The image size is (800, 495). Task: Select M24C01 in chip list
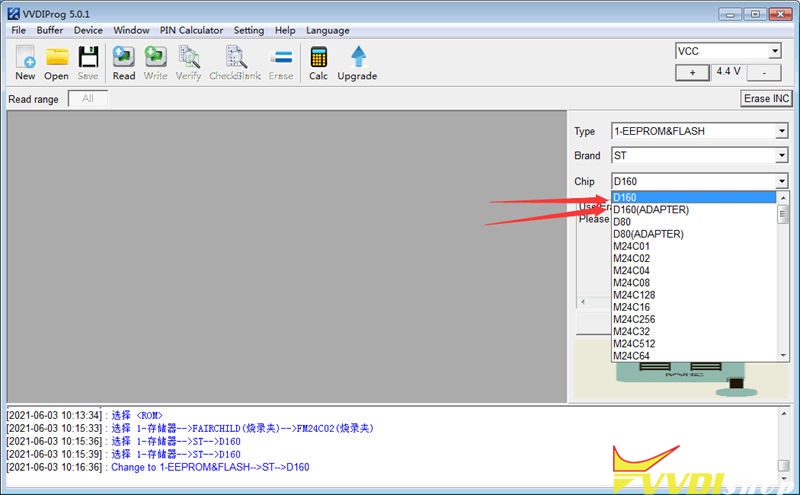coord(694,246)
